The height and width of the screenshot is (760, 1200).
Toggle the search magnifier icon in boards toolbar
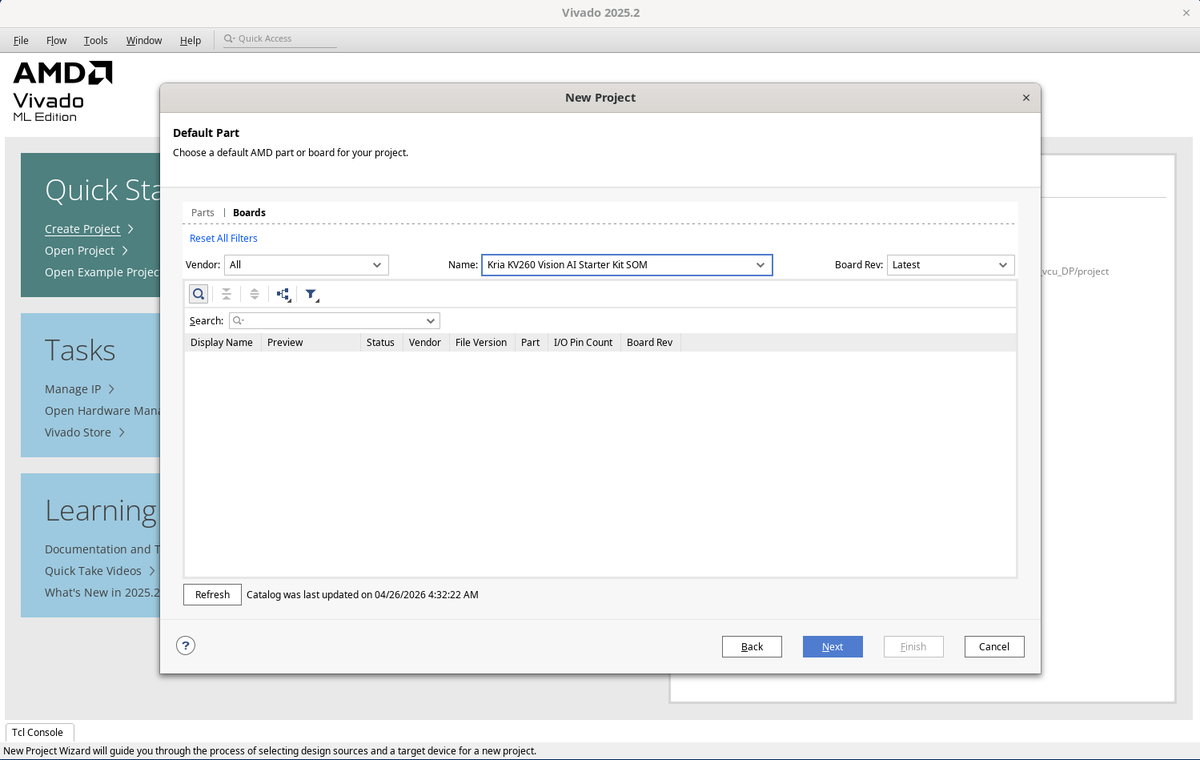tap(198, 294)
